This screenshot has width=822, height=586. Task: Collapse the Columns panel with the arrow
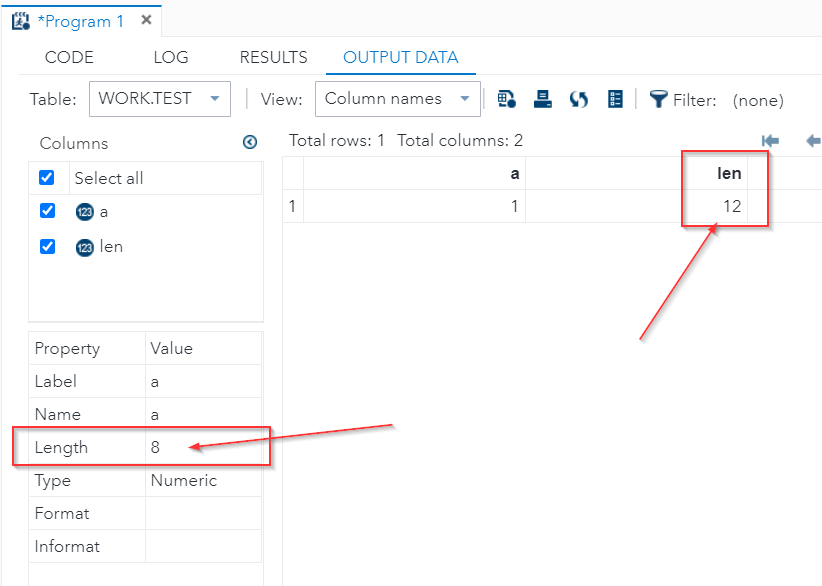tap(250, 143)
